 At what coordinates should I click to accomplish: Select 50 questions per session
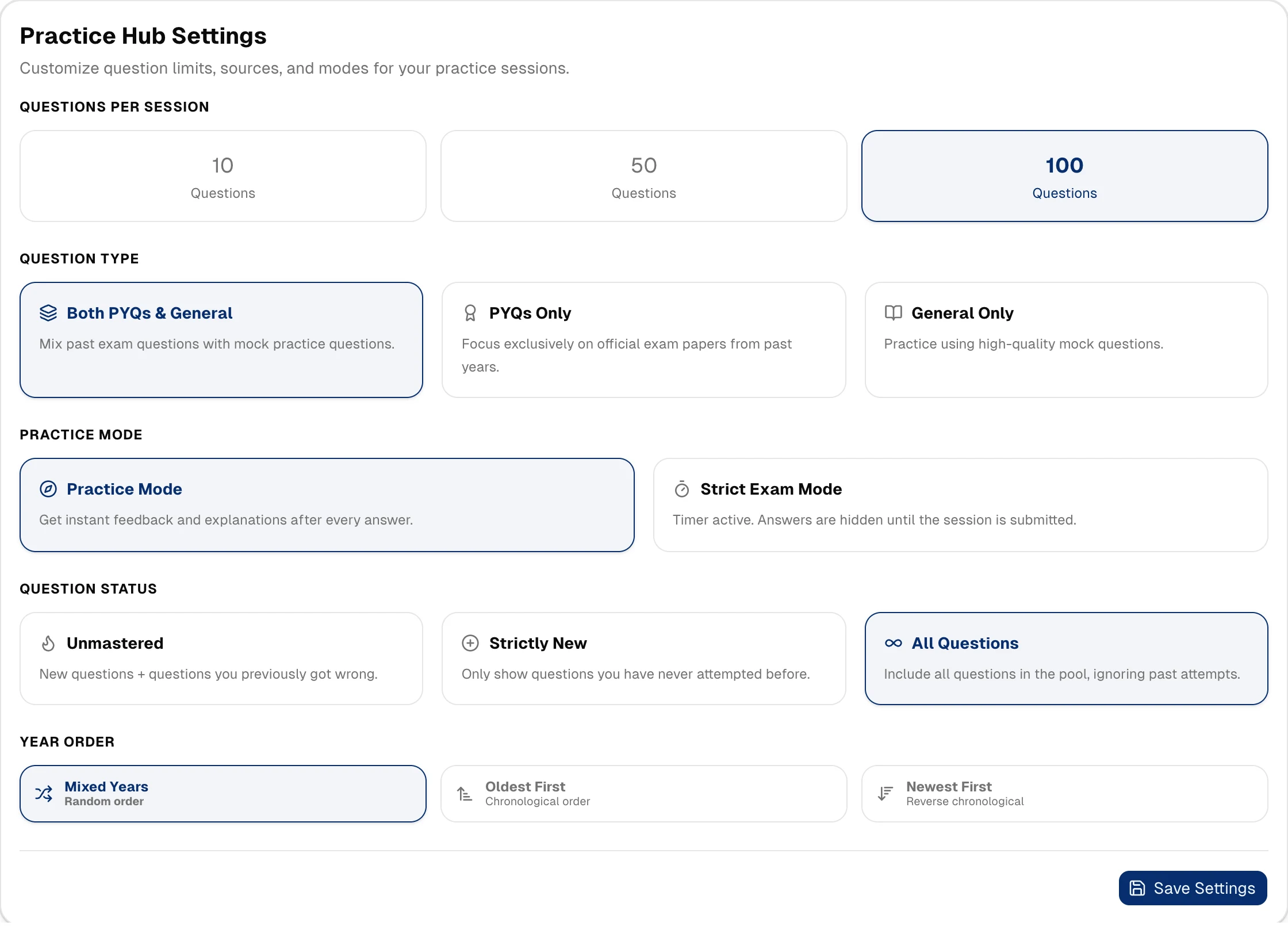point(643,176)
